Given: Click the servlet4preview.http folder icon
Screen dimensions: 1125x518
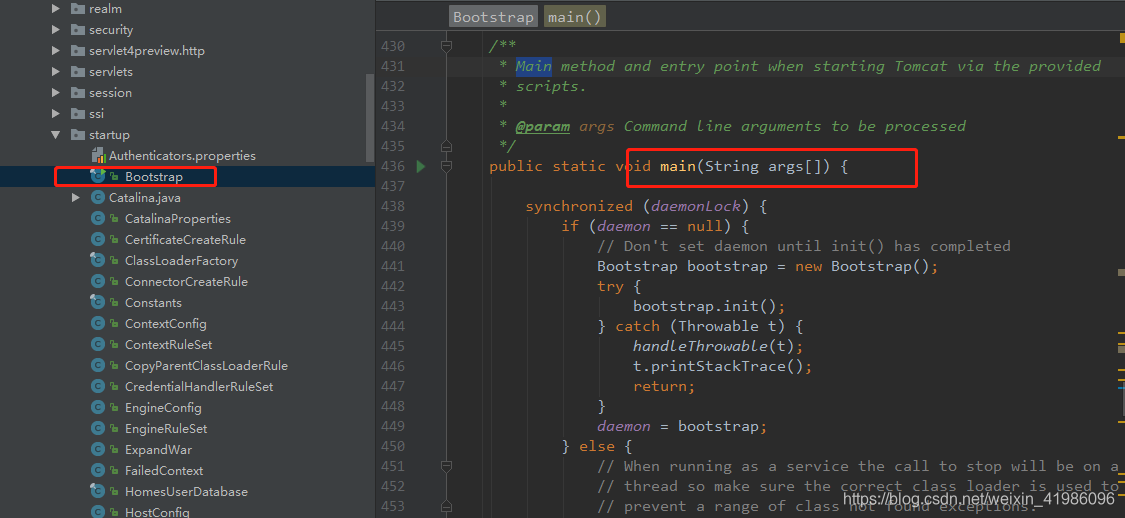Looking at the screenshot, I should pos(77,51).
